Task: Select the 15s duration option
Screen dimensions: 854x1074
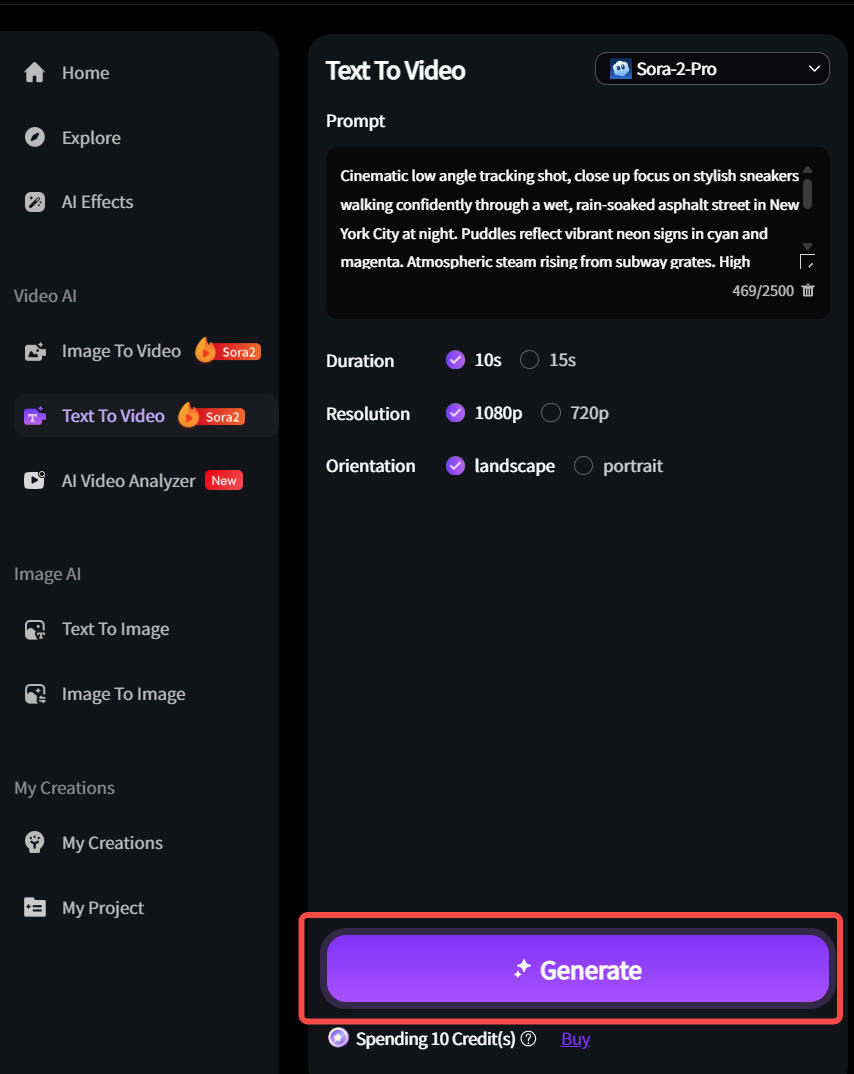Action: (x=530, y=360)
